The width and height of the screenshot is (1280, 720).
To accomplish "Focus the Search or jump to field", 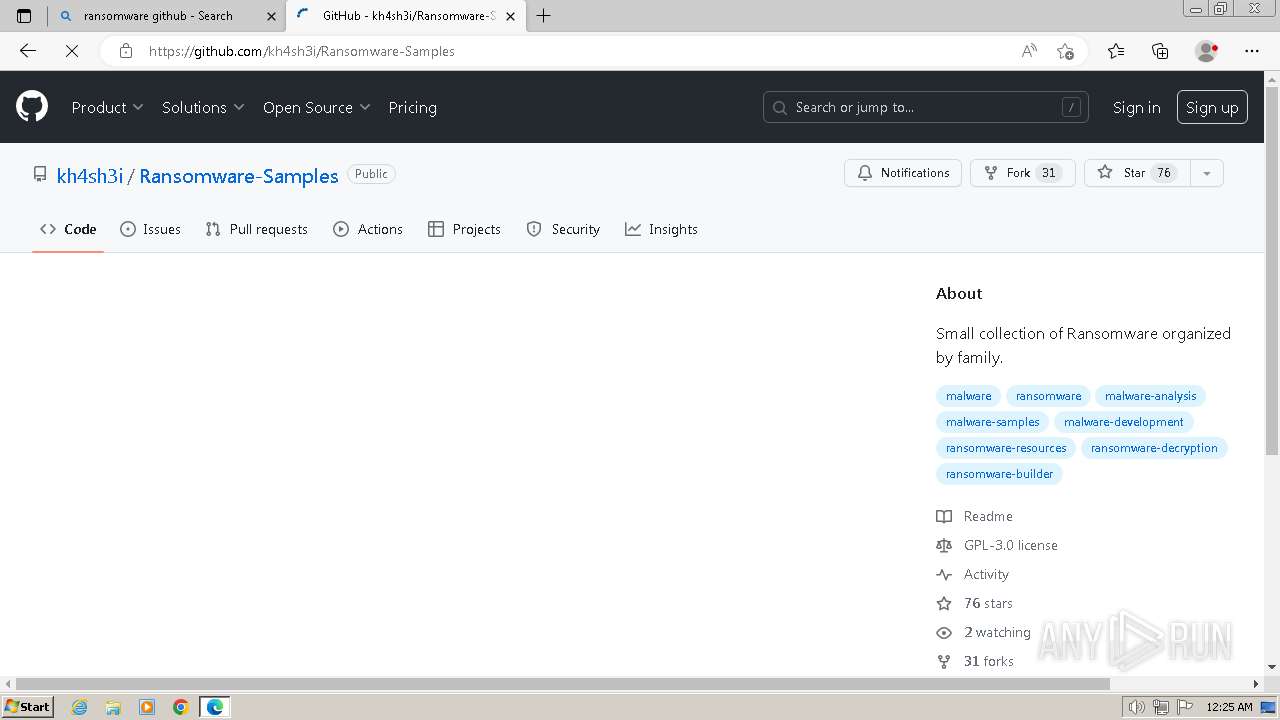I will (x=926, y=107).
